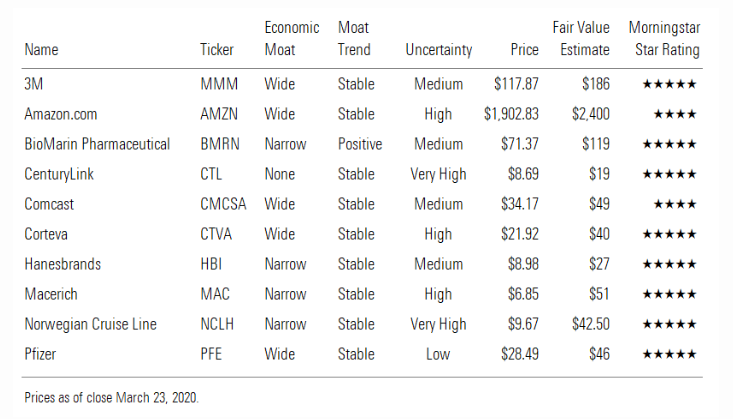The height and width of the screenshot is (419, 733).
Task: Click the $42.50 fair value cell
Action: 589,325
